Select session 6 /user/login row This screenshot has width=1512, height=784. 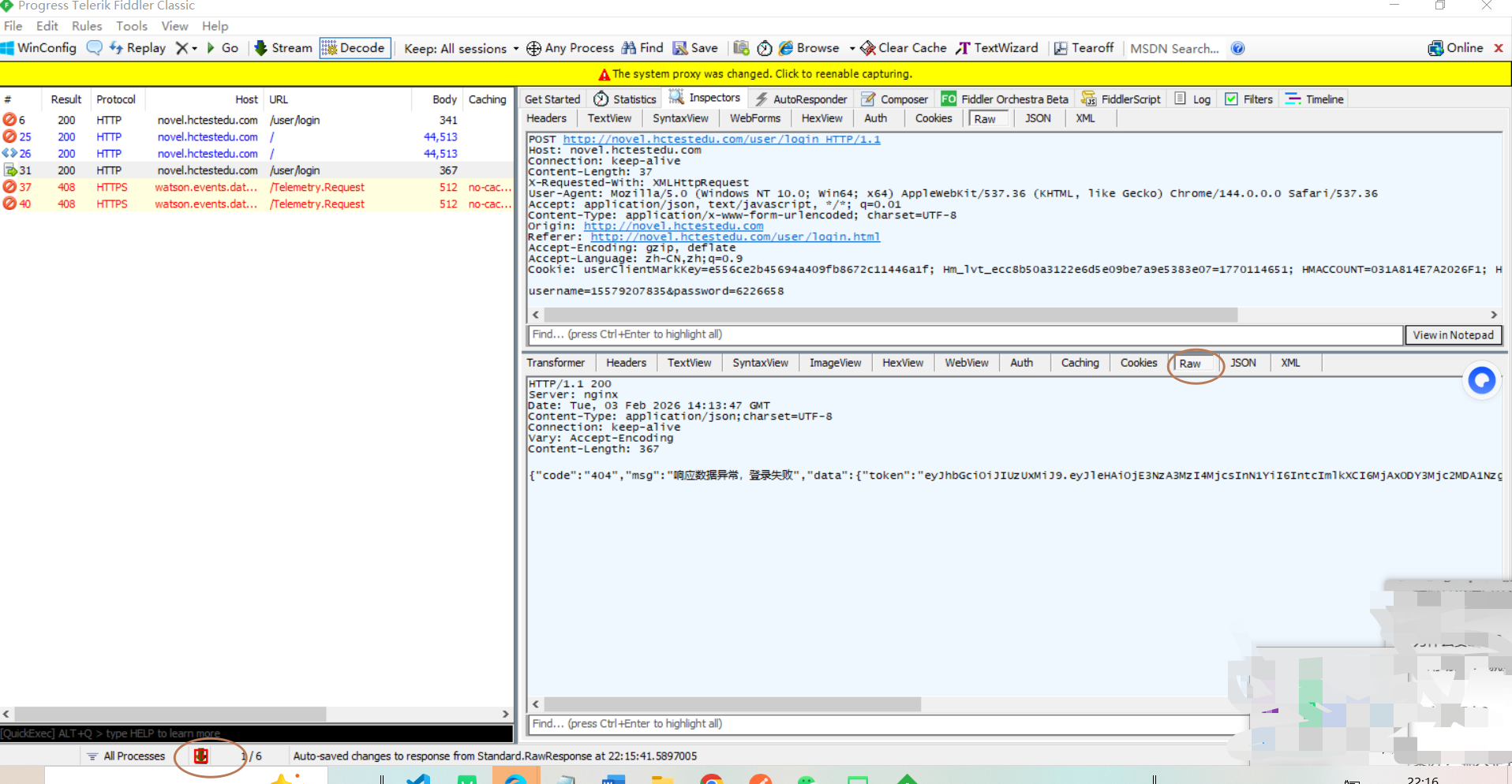256,120
